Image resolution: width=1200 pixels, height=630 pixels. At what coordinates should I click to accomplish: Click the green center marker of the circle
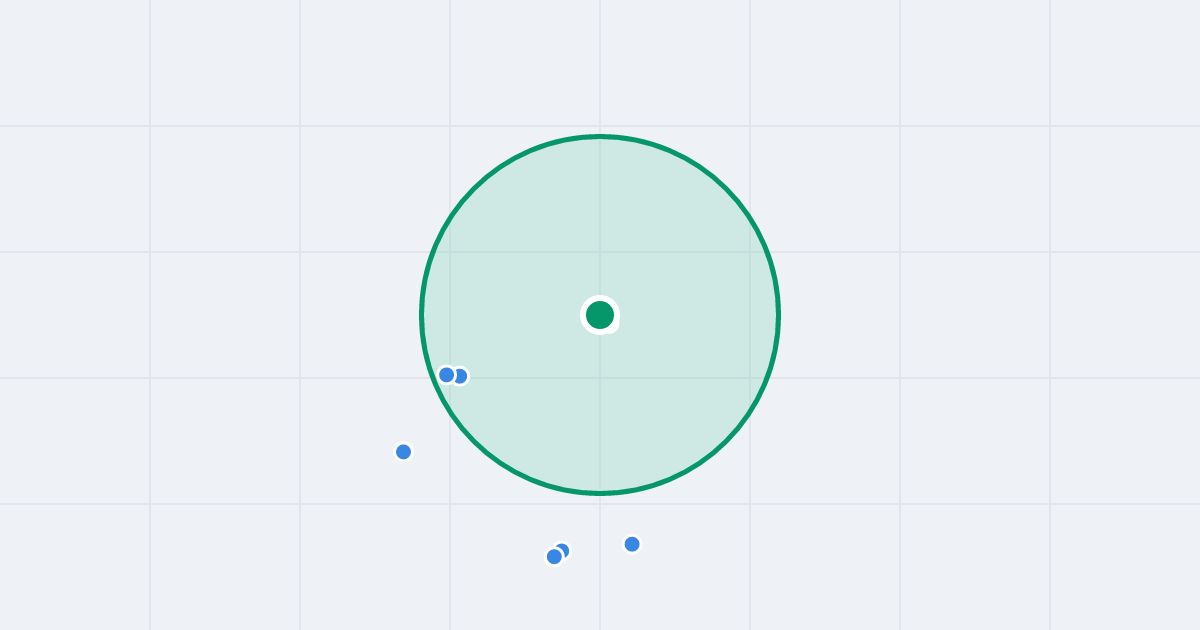600,315
